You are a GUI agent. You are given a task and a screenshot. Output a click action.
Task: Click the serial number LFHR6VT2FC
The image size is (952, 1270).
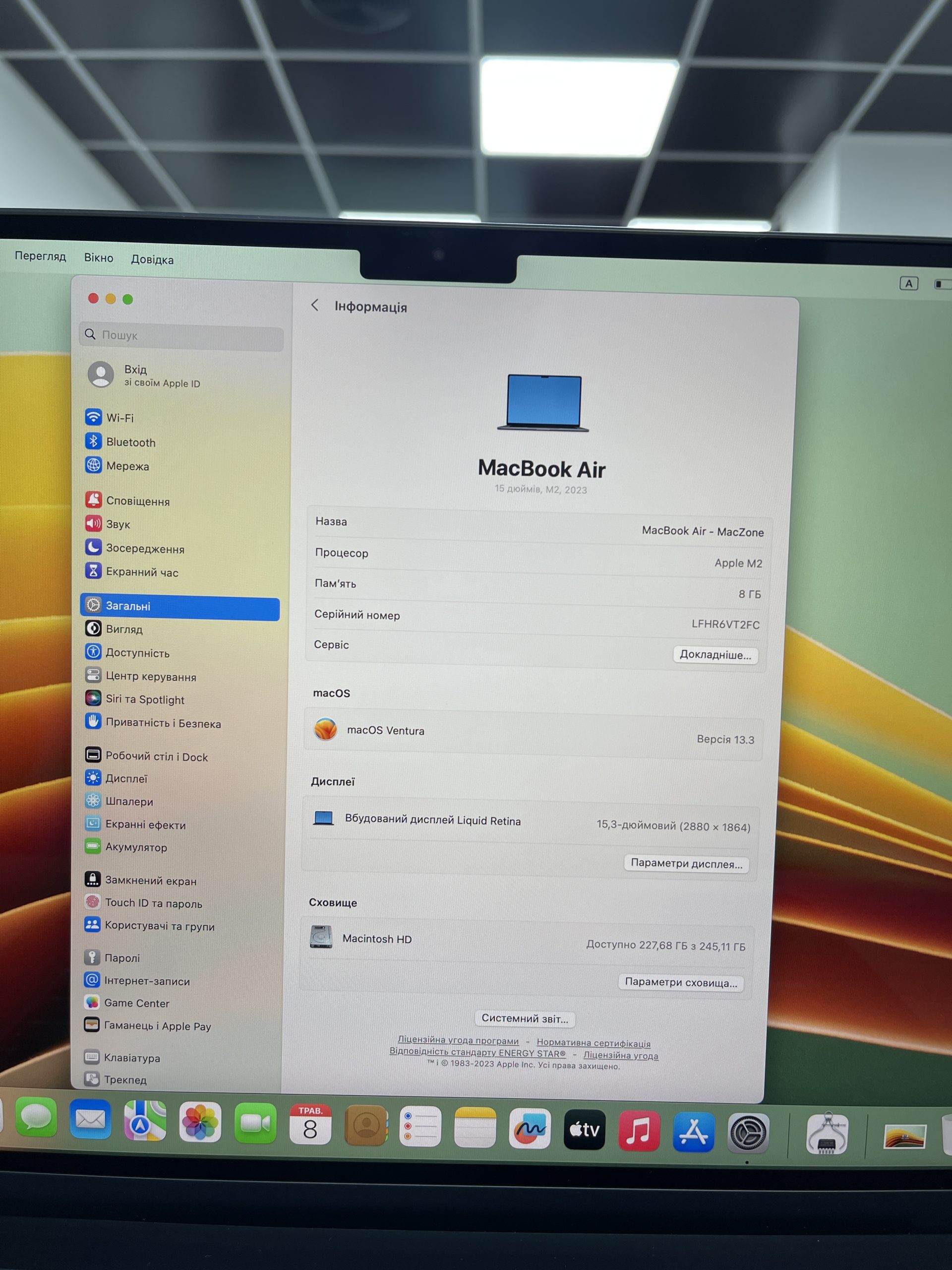click(725, 624)
